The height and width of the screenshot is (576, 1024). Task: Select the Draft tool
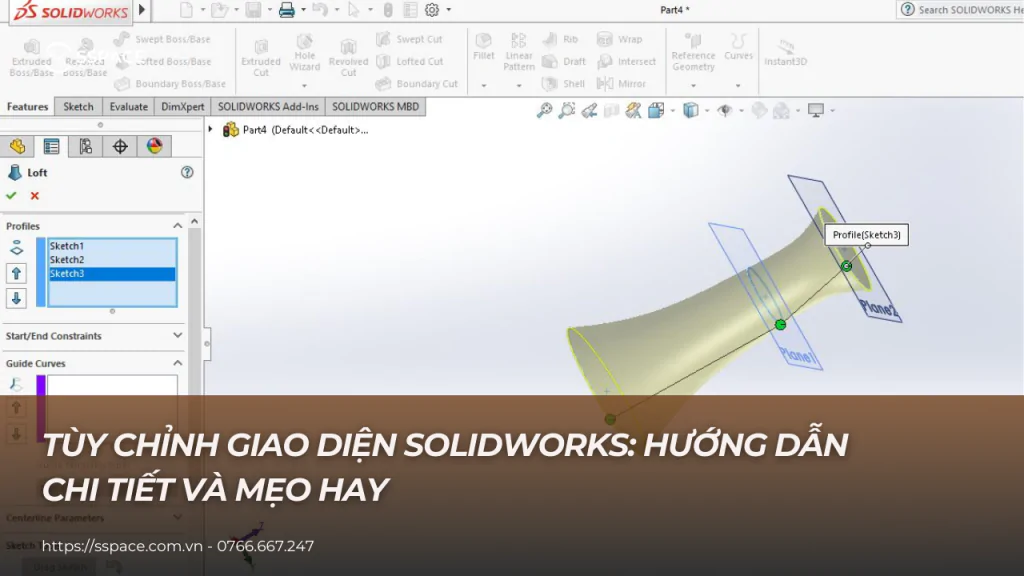coord(564,61)
